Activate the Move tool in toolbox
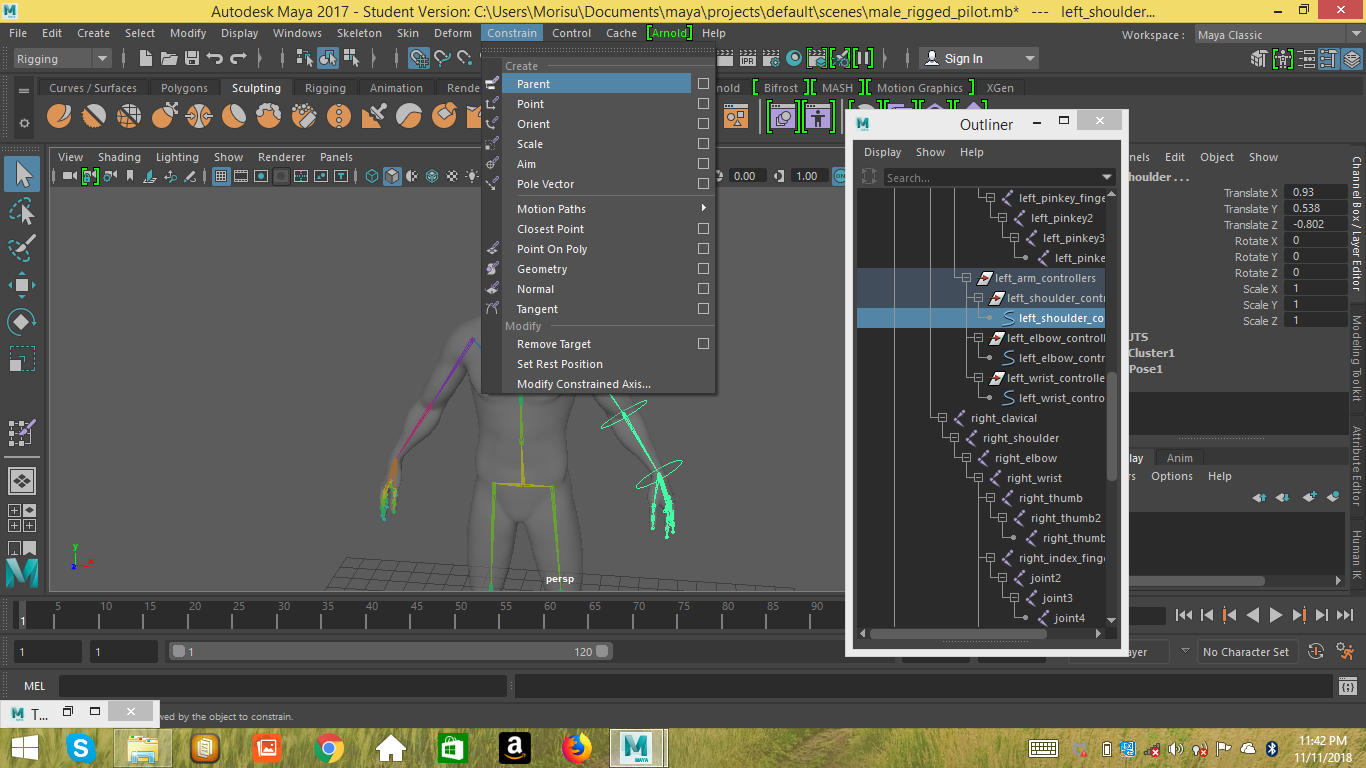This screenshot has width=1366, height=768. (22, 285)
